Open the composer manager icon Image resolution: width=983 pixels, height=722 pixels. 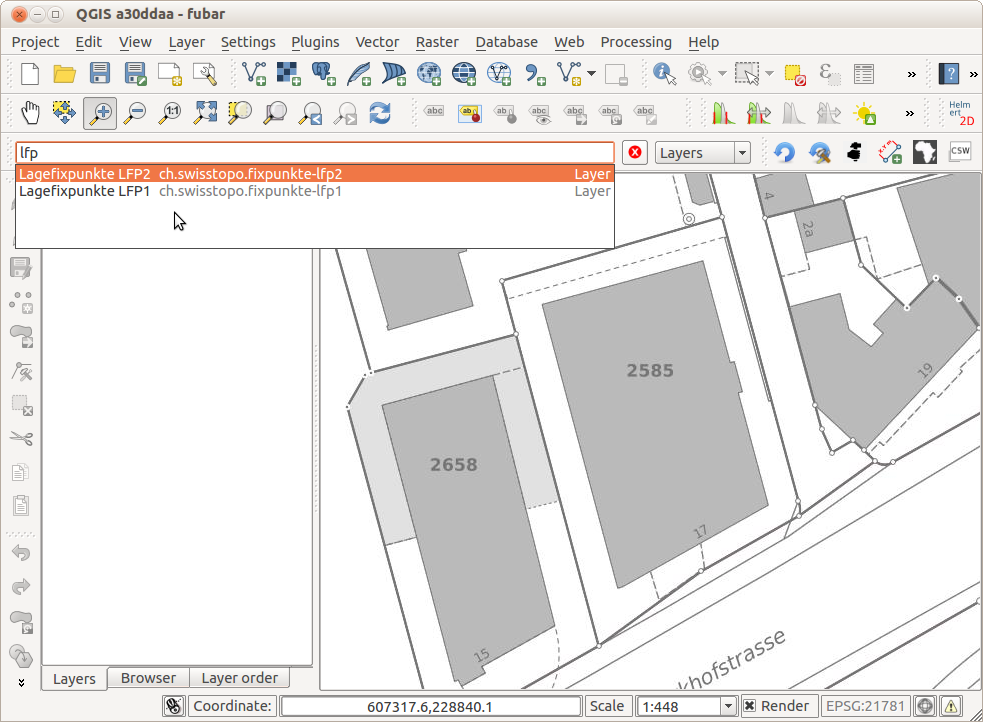tap(204, 74)
